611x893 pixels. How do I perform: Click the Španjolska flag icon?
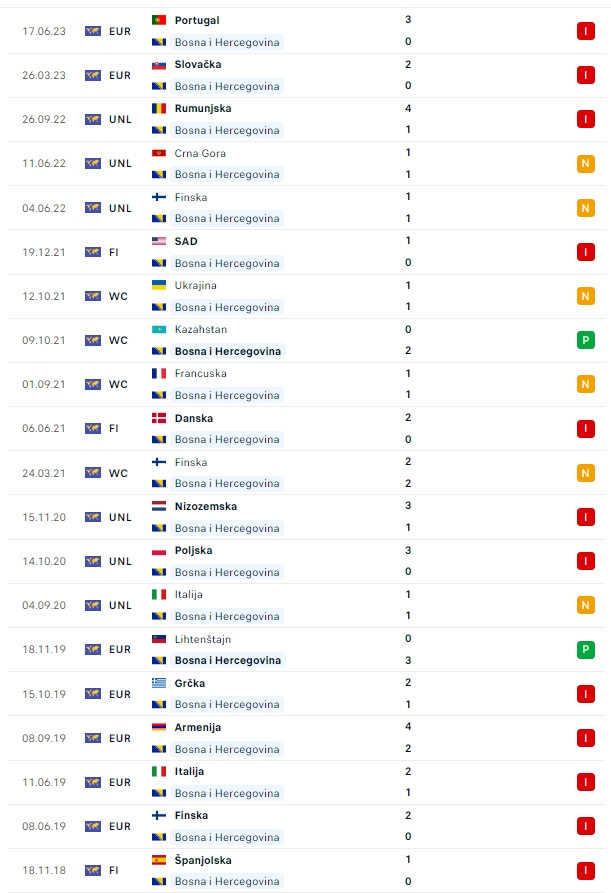point(158,860)
